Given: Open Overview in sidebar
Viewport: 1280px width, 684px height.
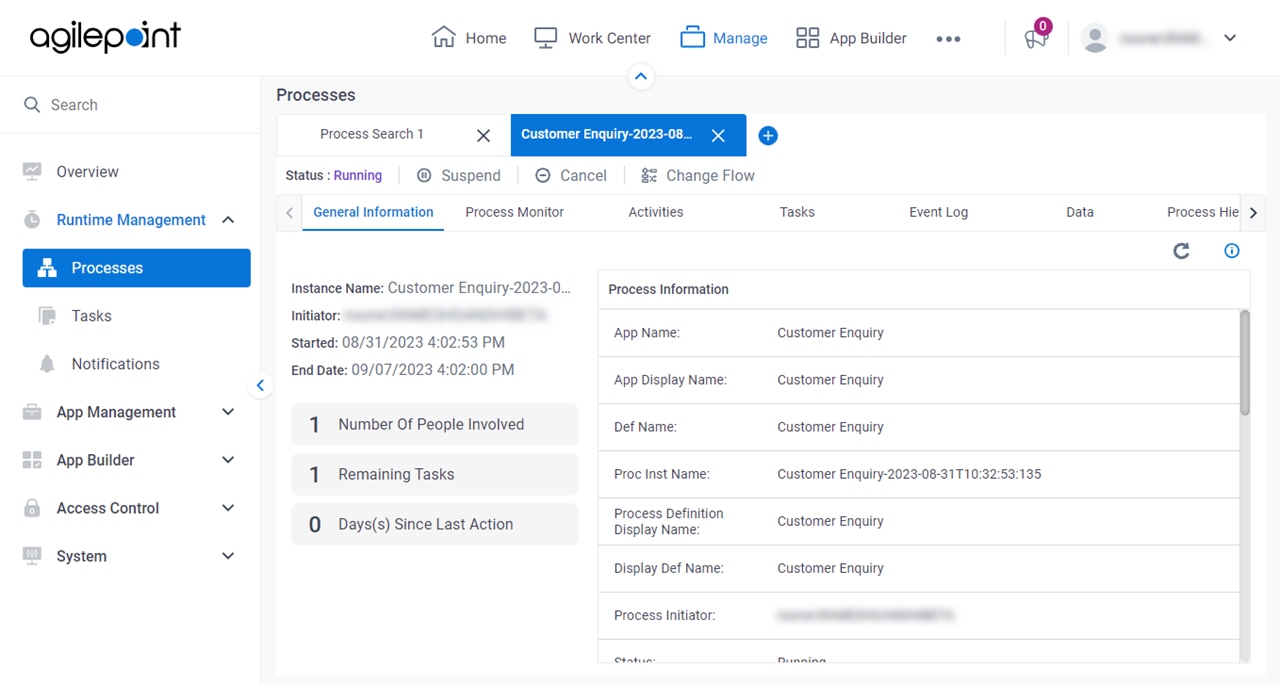Looking at the screenshot, I should click(87, 172).
